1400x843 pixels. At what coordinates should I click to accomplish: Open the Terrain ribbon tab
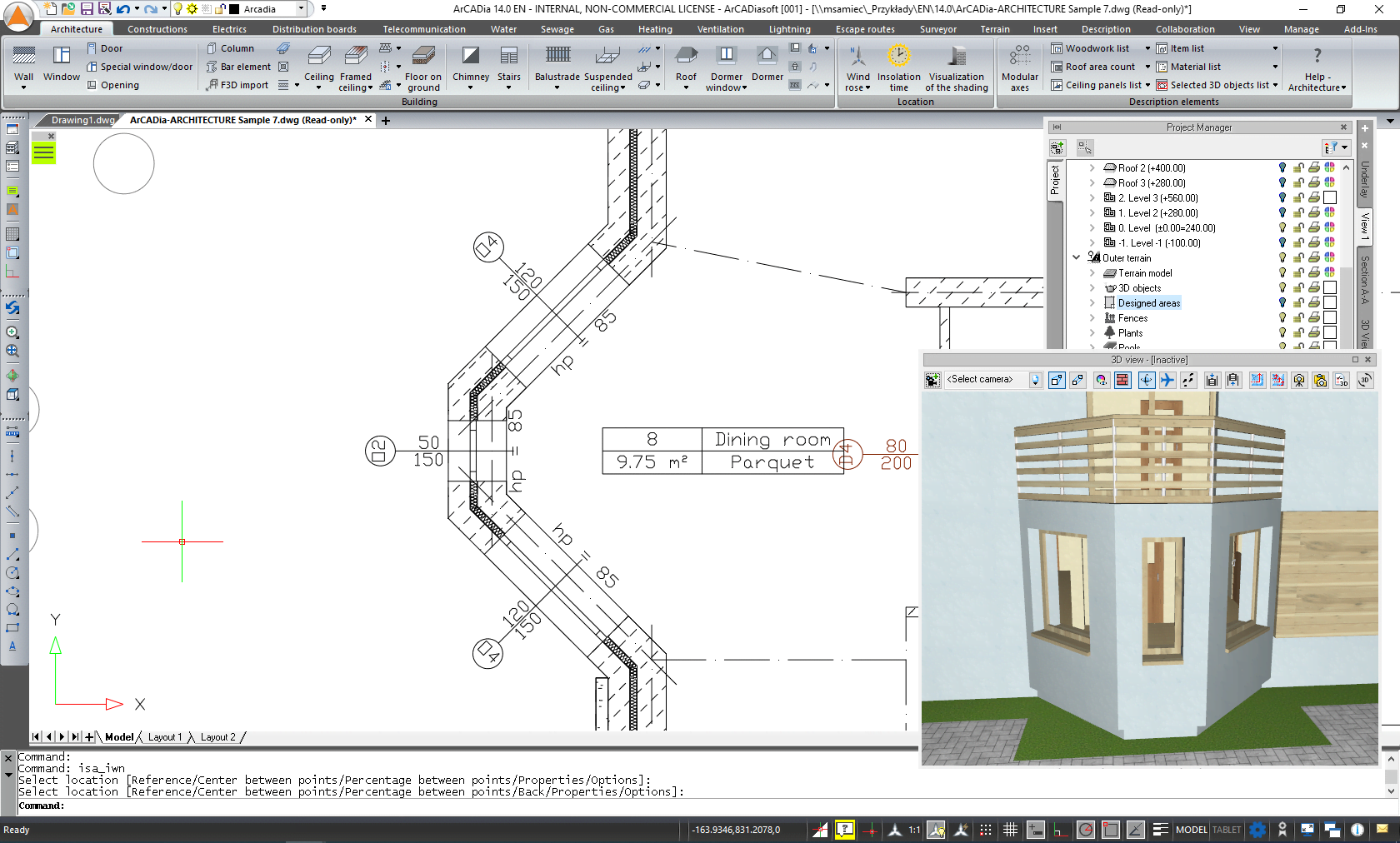click(x=995, y=29)
